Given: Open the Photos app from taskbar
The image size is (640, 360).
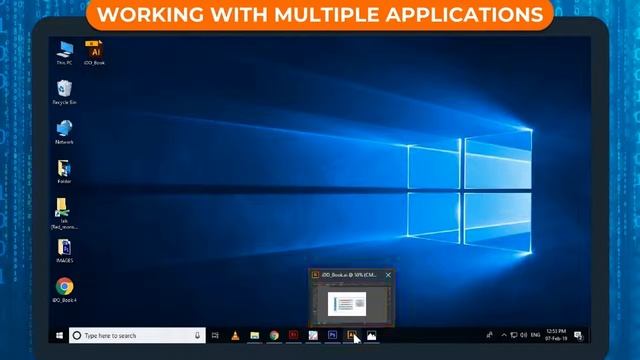Looking at the screenshot, I should point(371,336).
